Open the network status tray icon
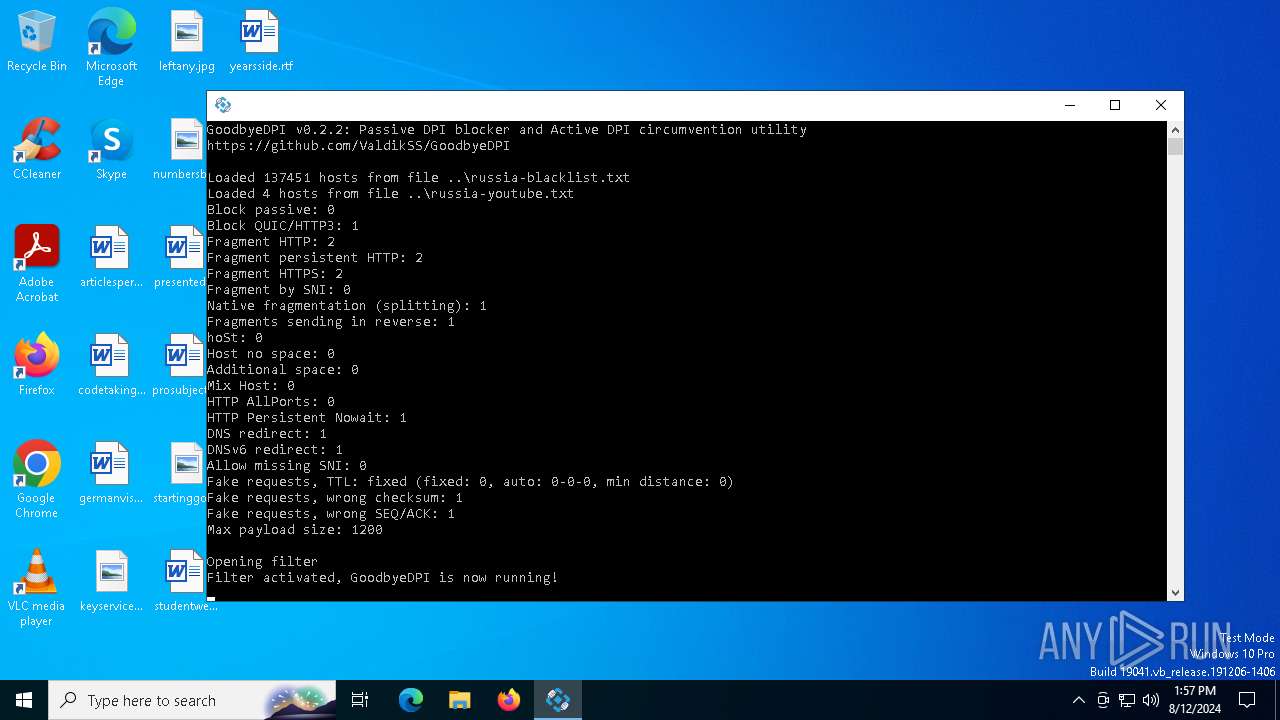Viewport: 1280px width, 720px height. (x=1127, y=700)
